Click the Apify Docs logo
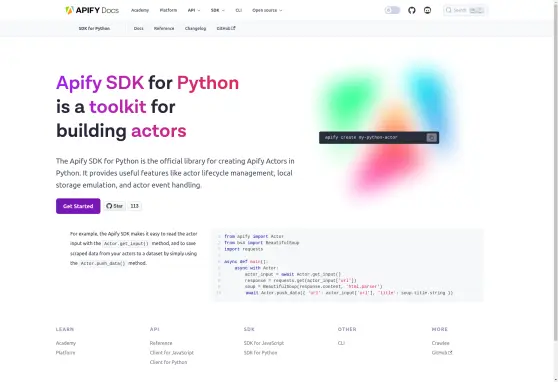Viewport: 558px width, 382px height. pos(92,10)
